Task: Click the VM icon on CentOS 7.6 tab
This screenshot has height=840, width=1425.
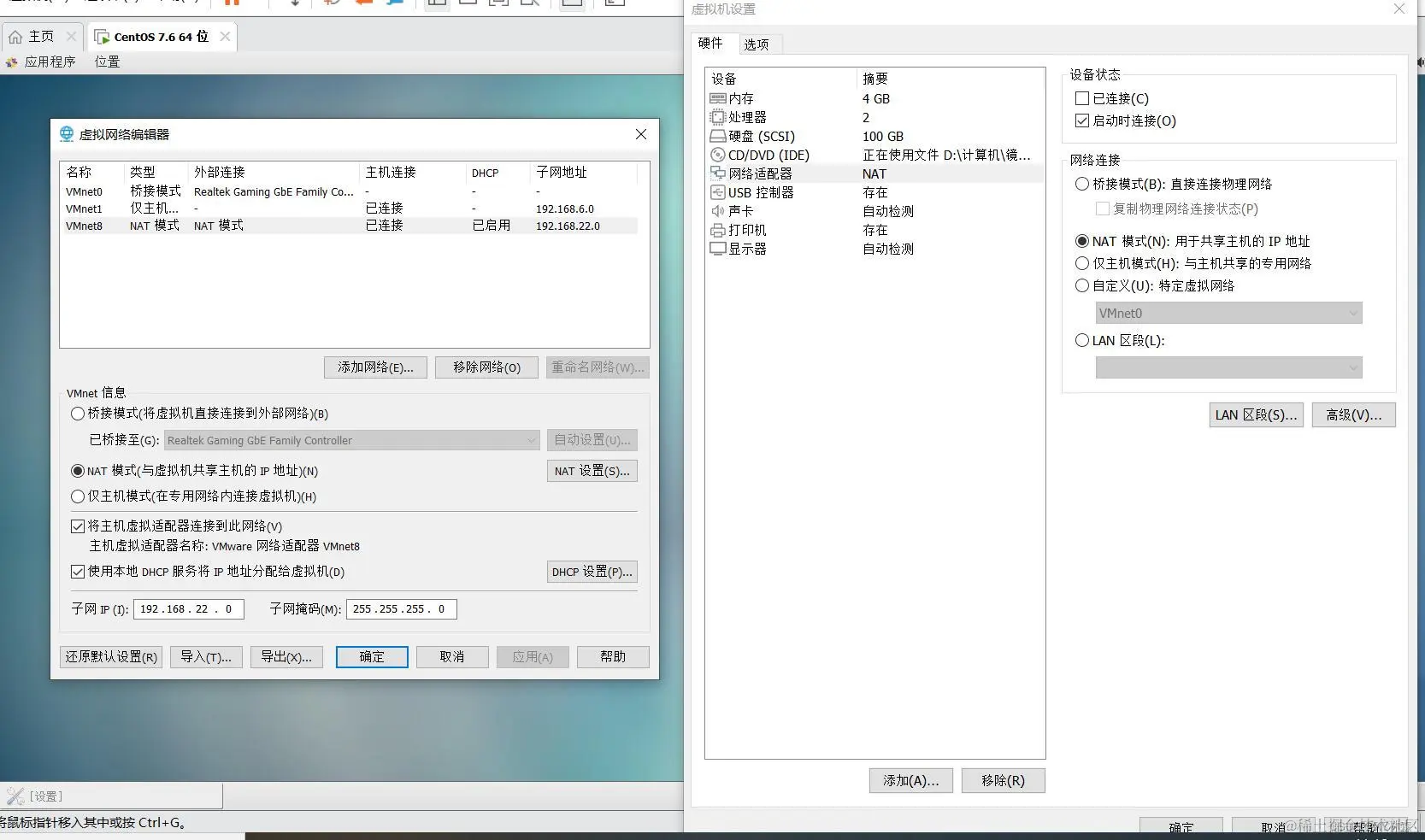Action: (102, 37)
